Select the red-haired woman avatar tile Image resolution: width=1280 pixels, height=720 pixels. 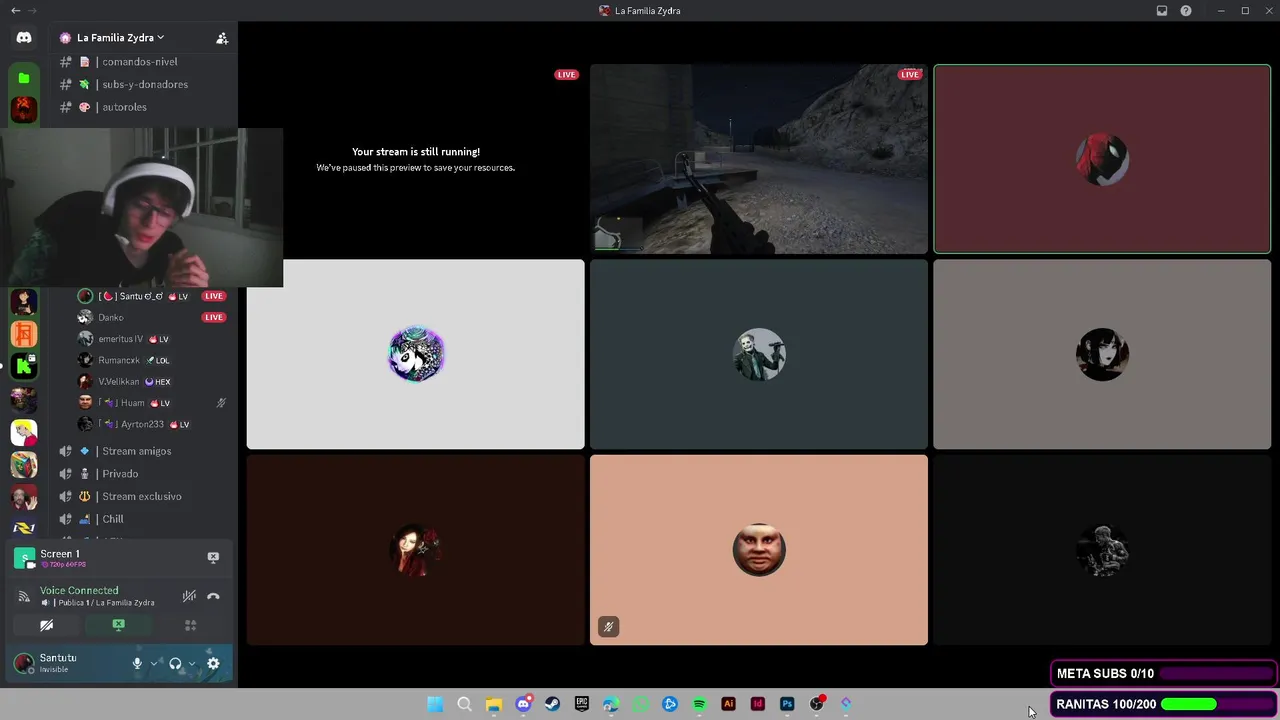(415, 550)
